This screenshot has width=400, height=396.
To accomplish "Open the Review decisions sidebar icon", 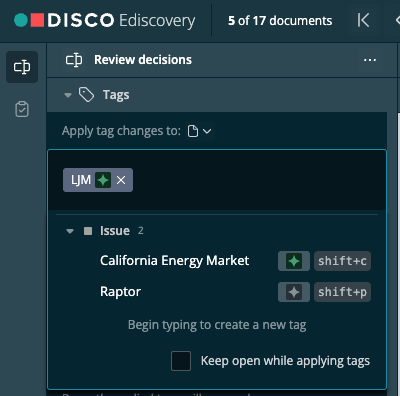I will coord(22,67).
